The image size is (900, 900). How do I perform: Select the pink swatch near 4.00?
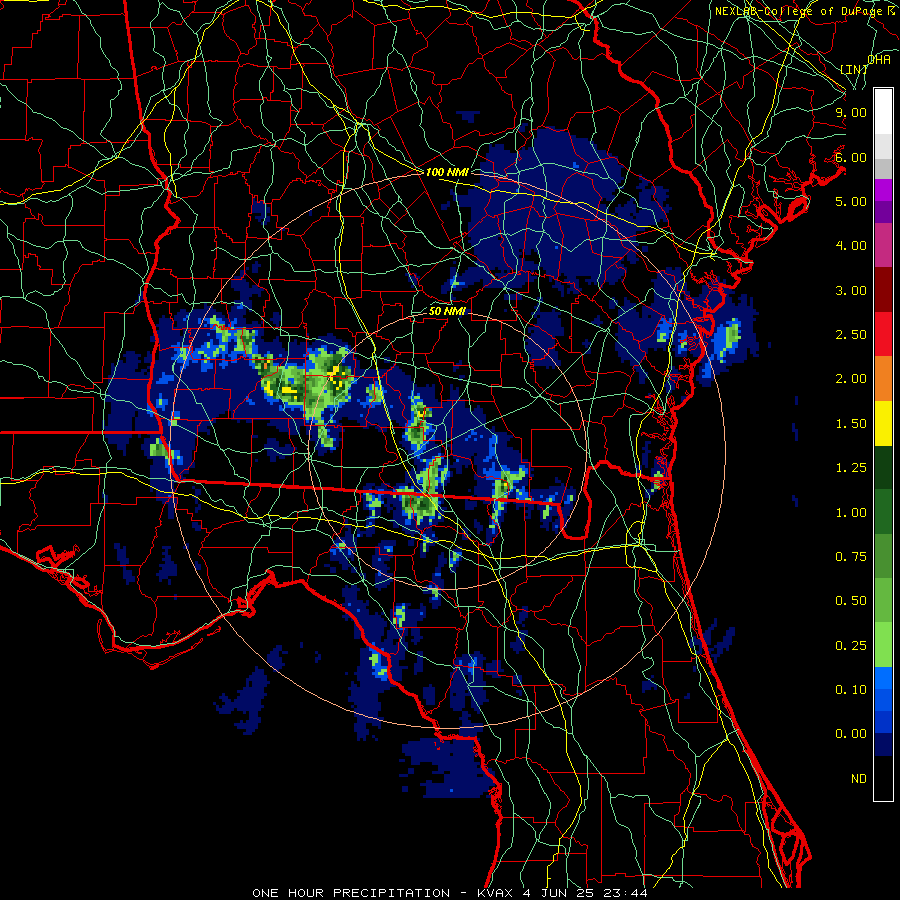click(883, 245)
